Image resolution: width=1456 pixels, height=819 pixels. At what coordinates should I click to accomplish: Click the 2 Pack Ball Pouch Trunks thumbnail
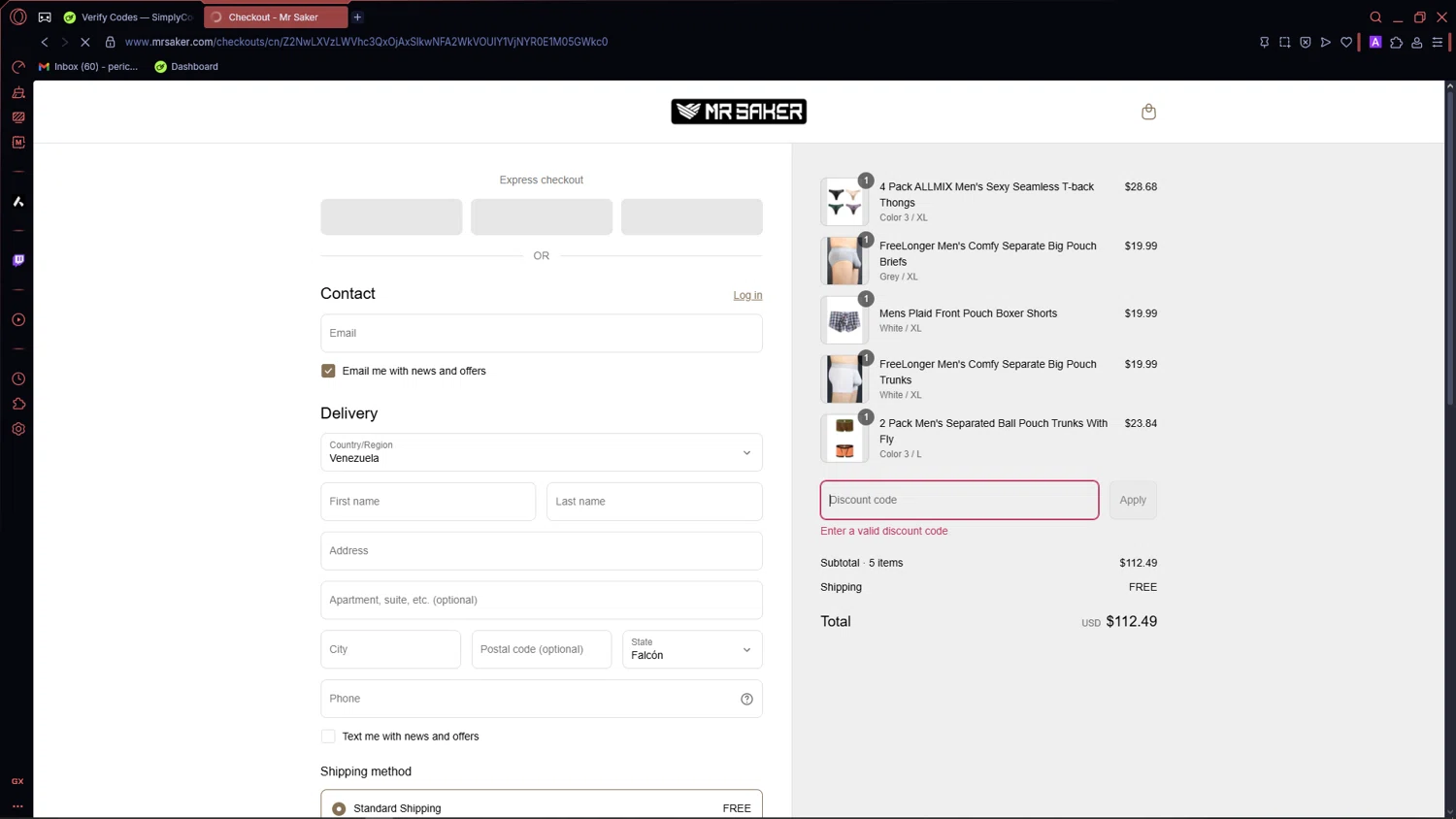point(844,439)
